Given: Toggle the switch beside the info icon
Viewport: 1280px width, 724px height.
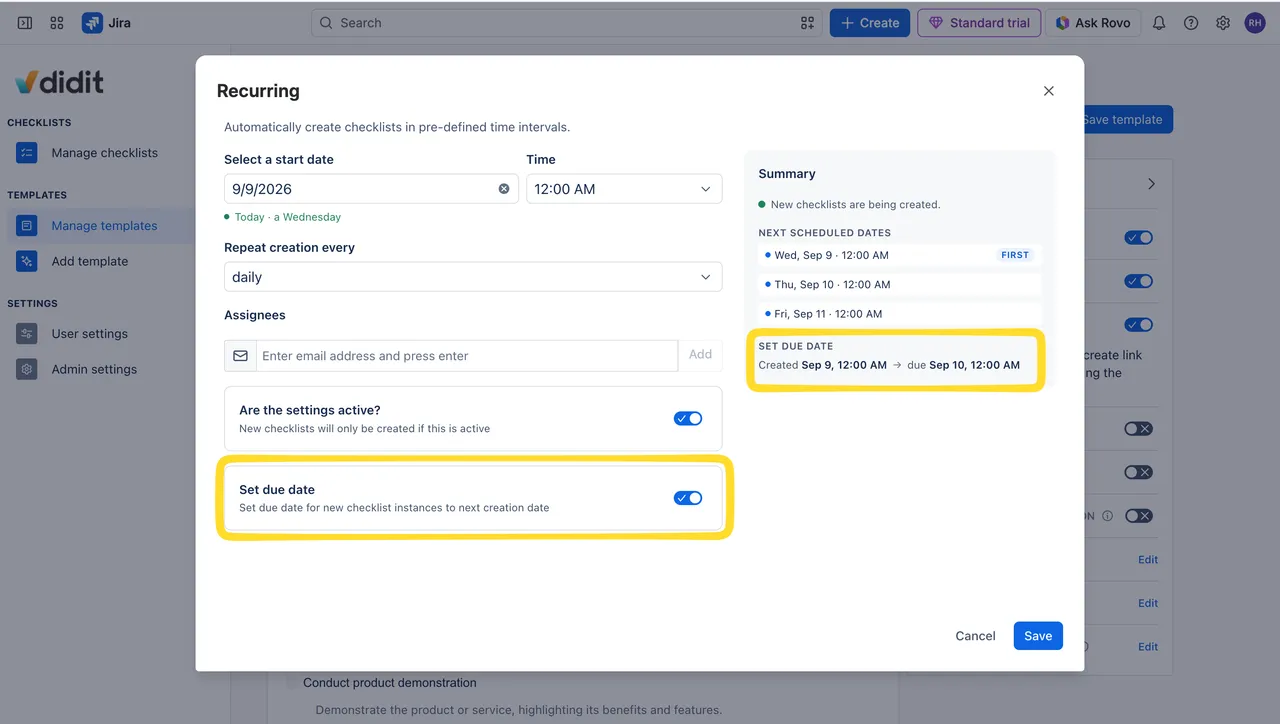Looking at the screenshot, I should [1138, 516].
